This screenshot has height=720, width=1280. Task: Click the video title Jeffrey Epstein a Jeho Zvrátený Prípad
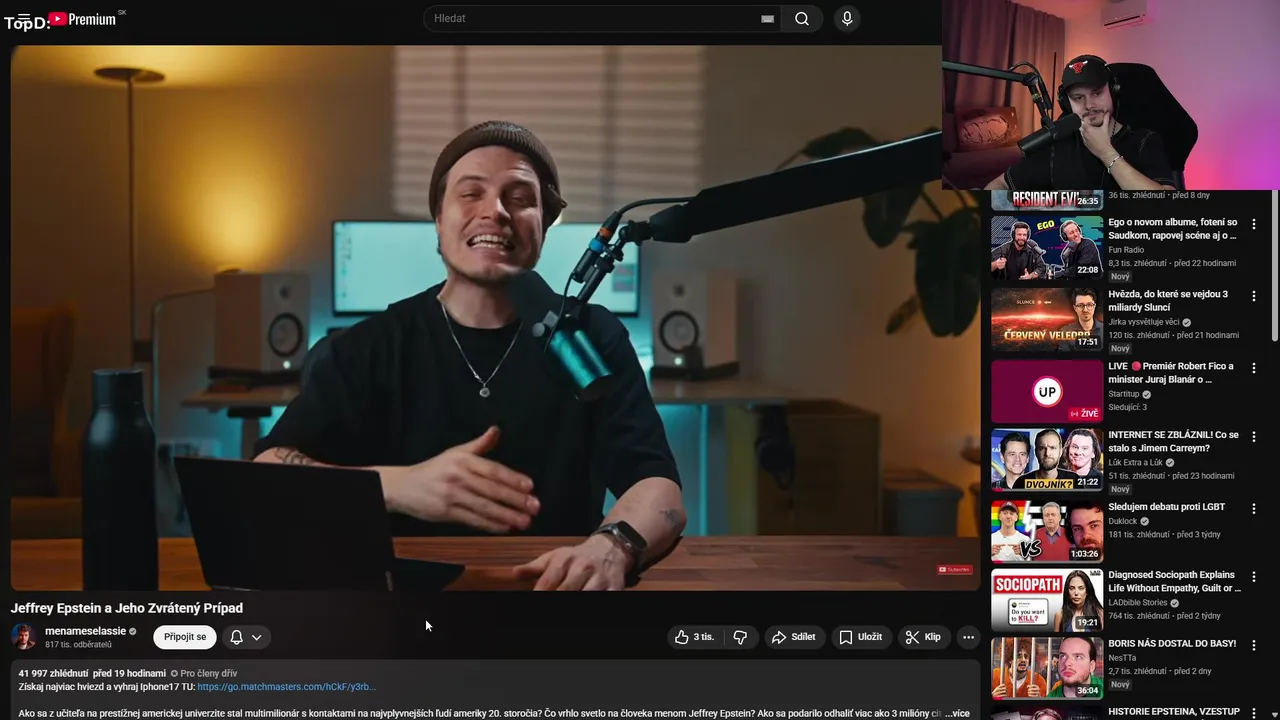coord(127,608)
